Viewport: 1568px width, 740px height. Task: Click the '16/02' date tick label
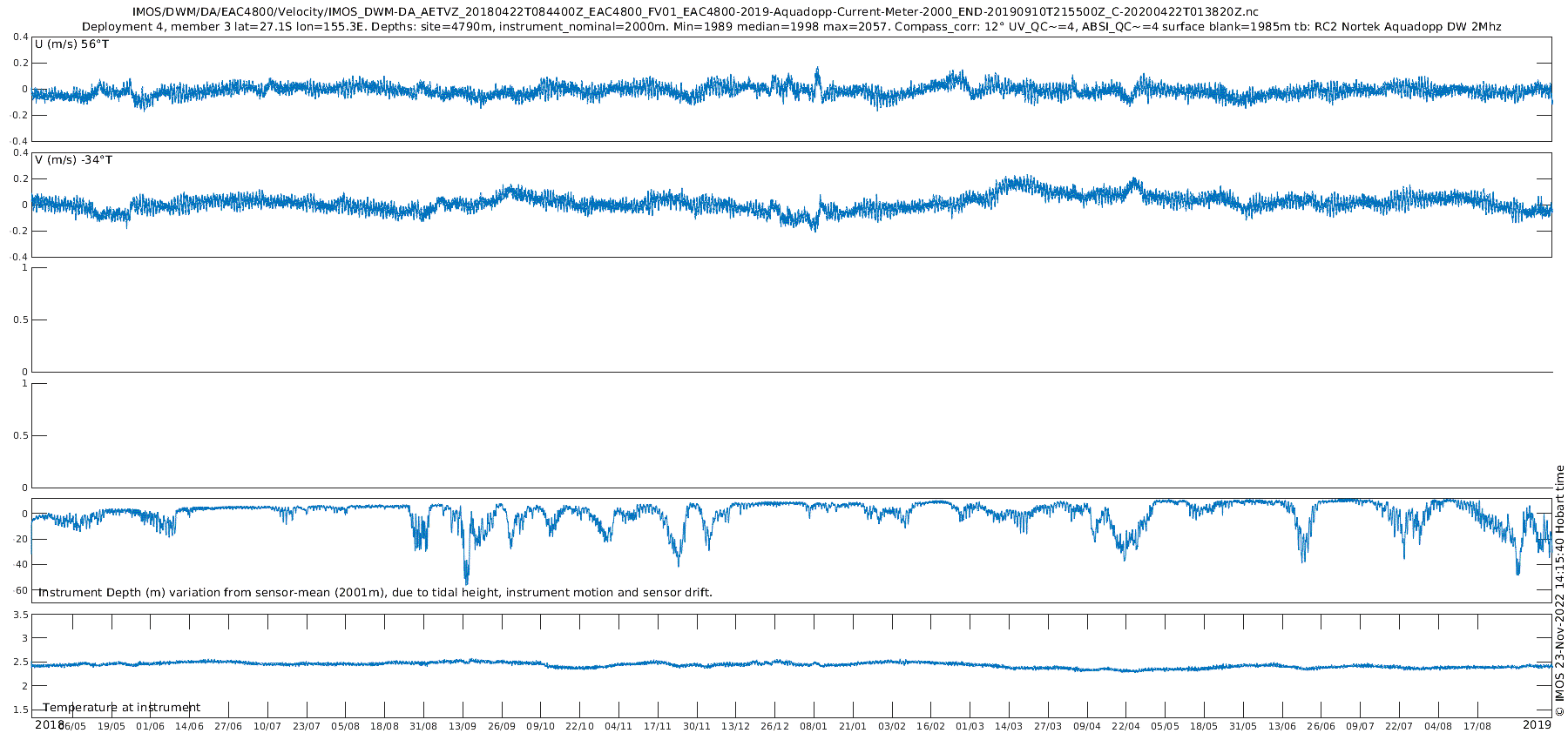[x=930, y=726]
